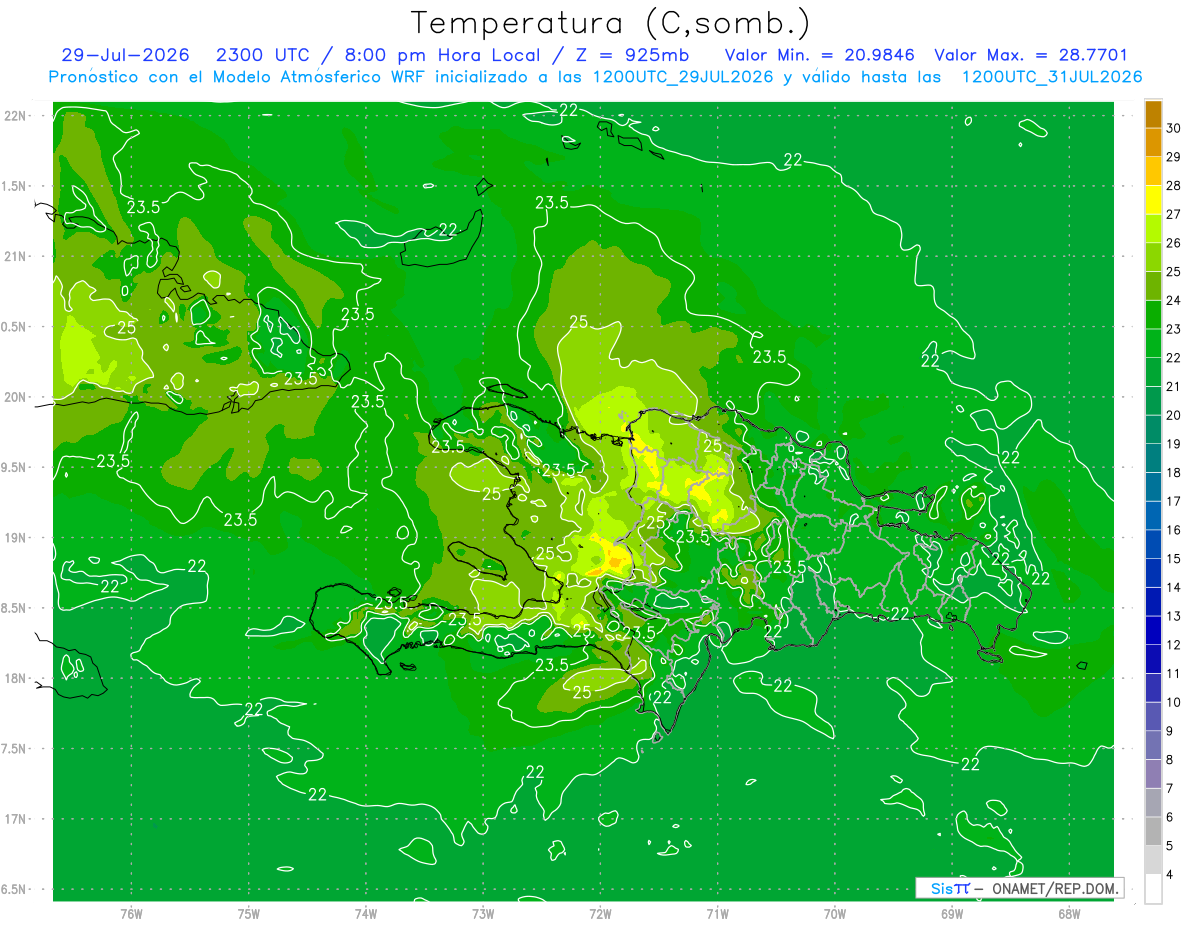The height and width of the screenshot is (927, 1200).
Task: Pick the dark blue colorbar swatch between 12 and 13
Action: pyautogui.click(x=1153, y=630)
